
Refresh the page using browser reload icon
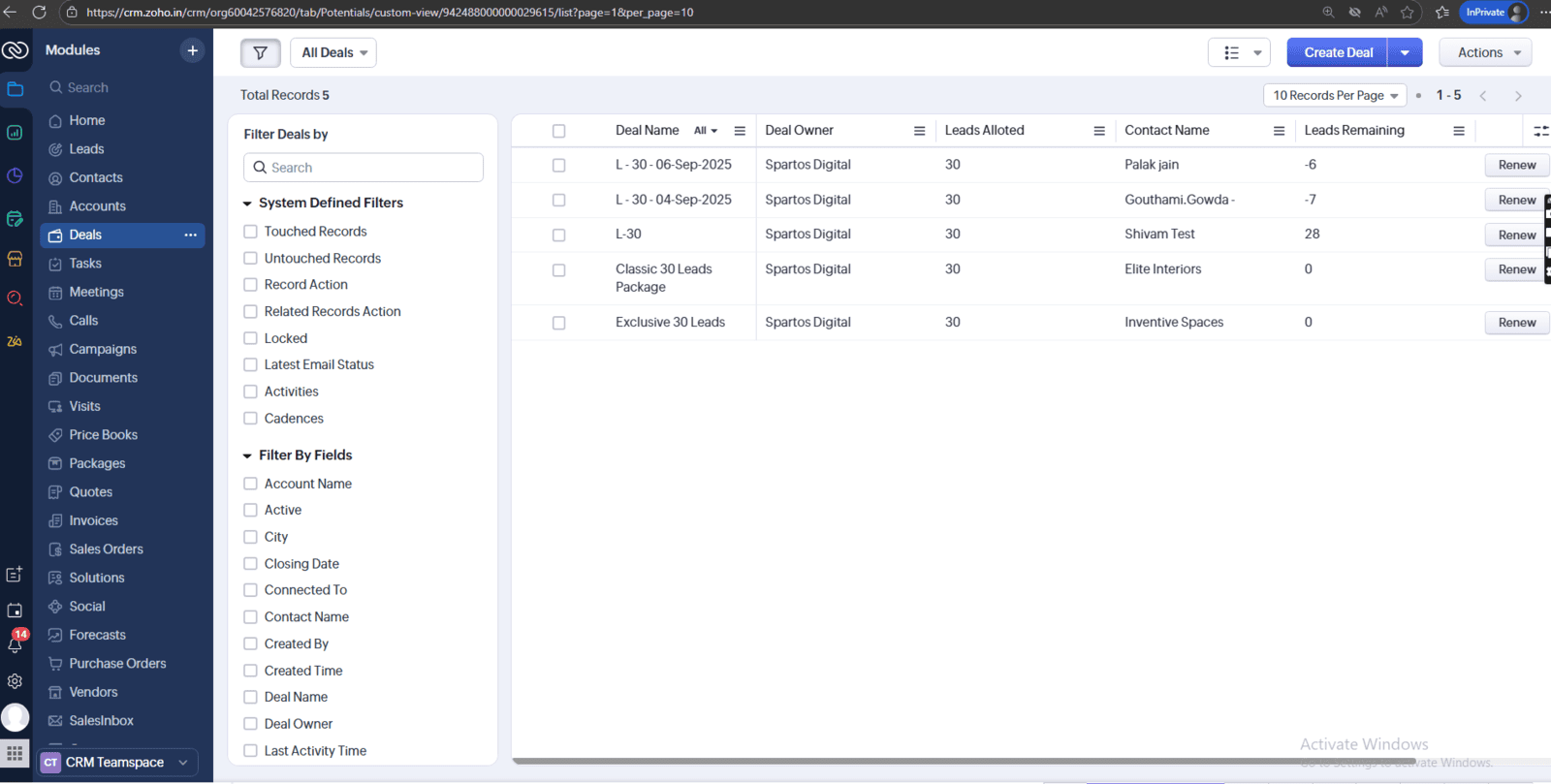click(x=40, y=13)
